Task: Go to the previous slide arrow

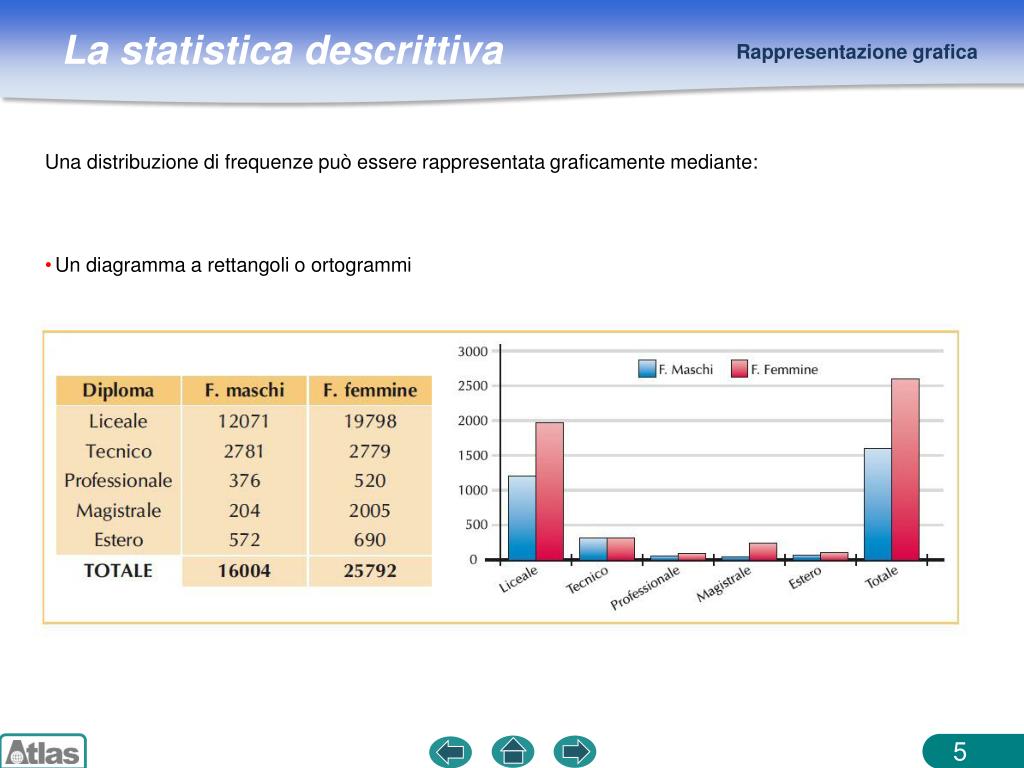Action: click(451, 752)
